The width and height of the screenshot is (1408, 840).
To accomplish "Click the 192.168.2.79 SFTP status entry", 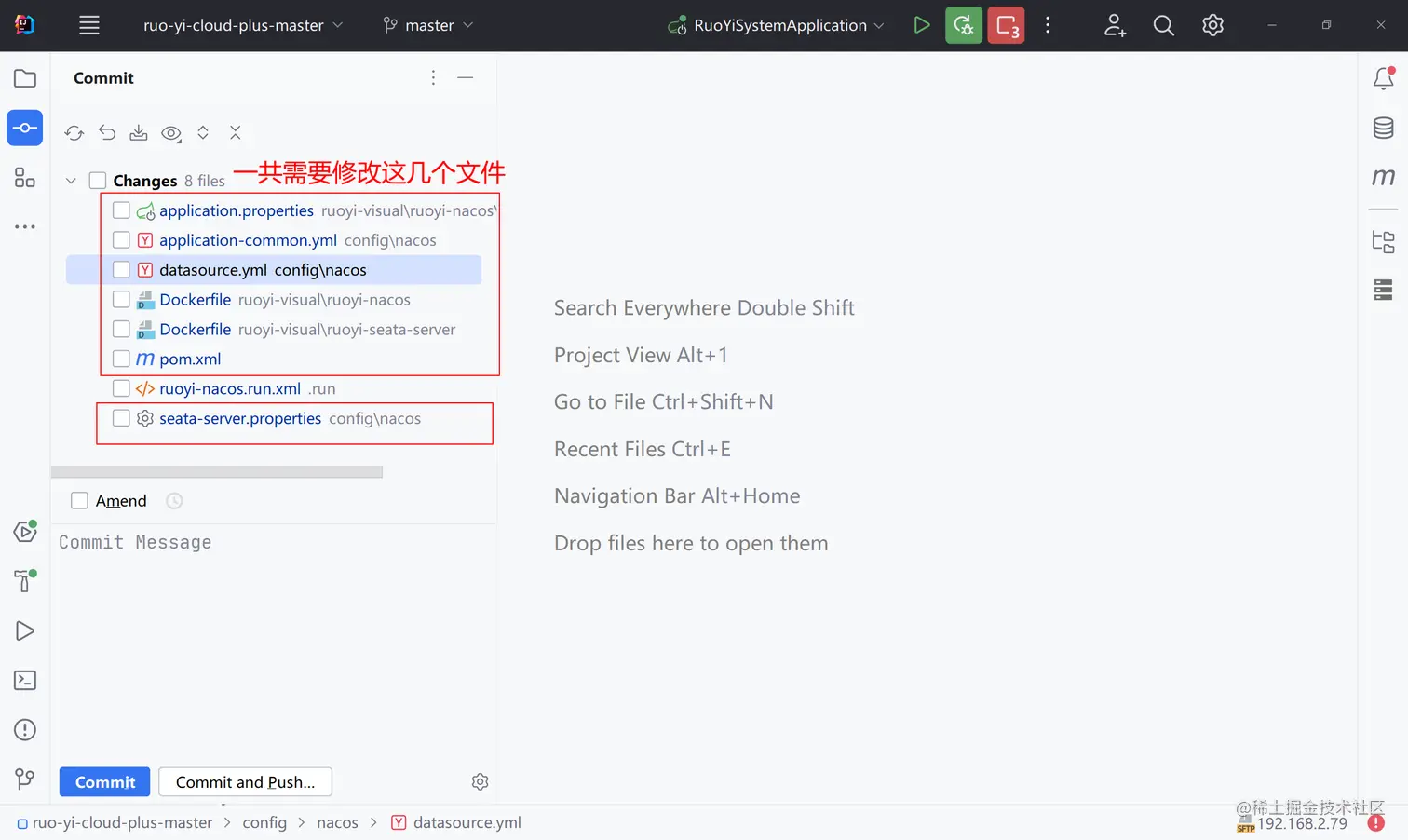I will (x=1292, y=823).
